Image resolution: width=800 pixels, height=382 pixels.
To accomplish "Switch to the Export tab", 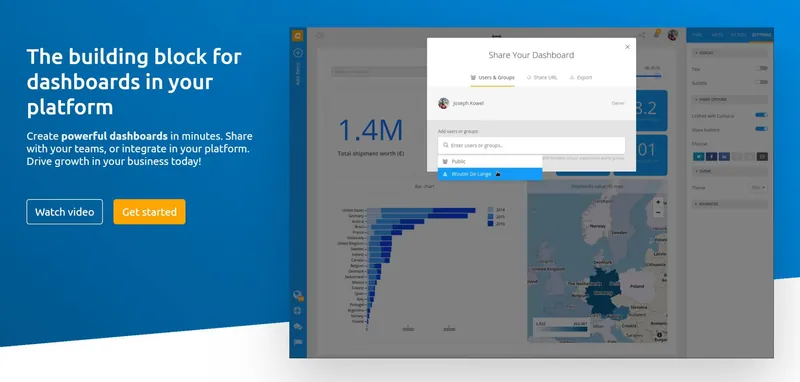I will [x=581, y=78].
